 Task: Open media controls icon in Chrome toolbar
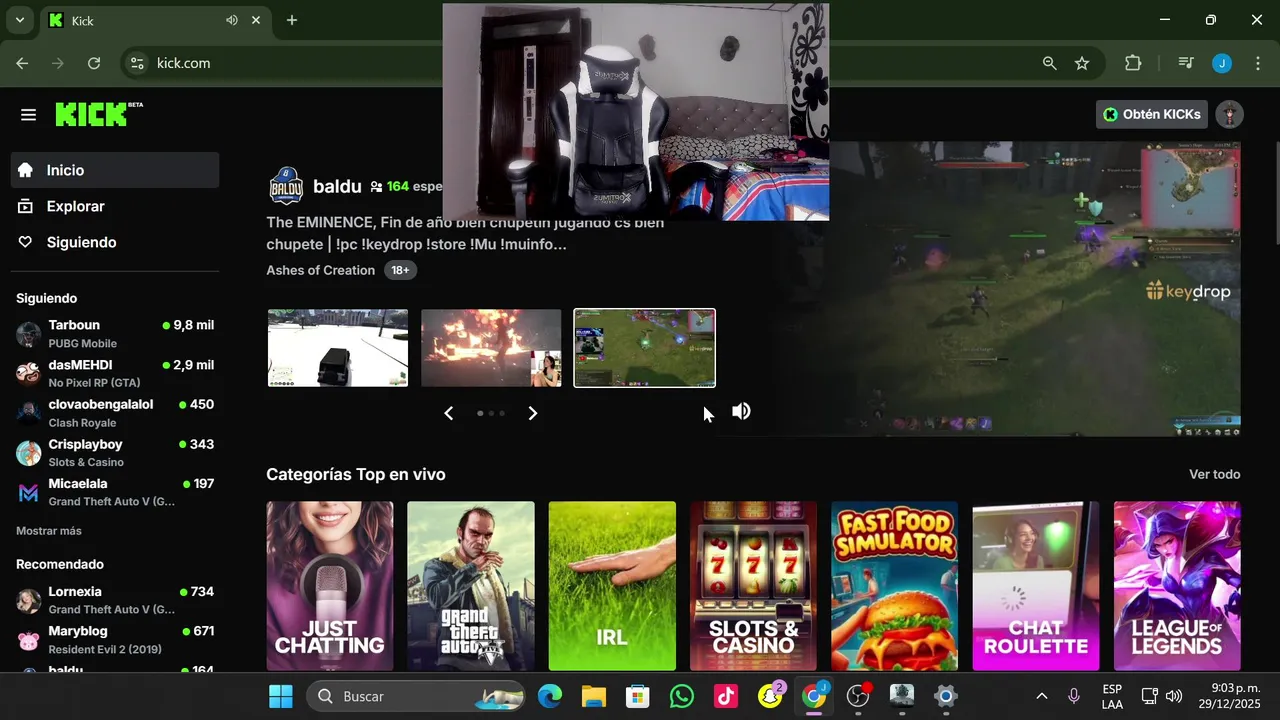pos(1186,63)
